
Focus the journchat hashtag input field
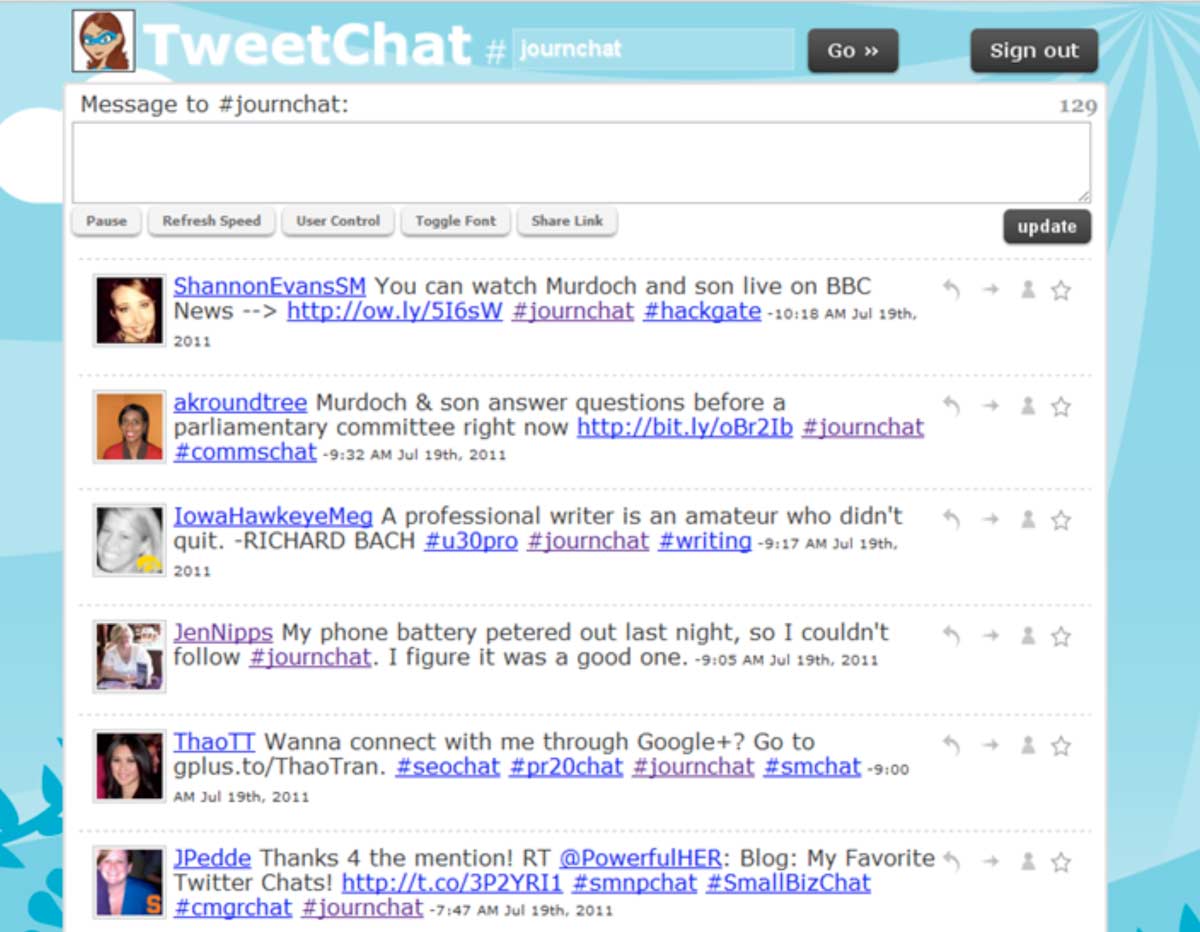(x=653, y=49)
